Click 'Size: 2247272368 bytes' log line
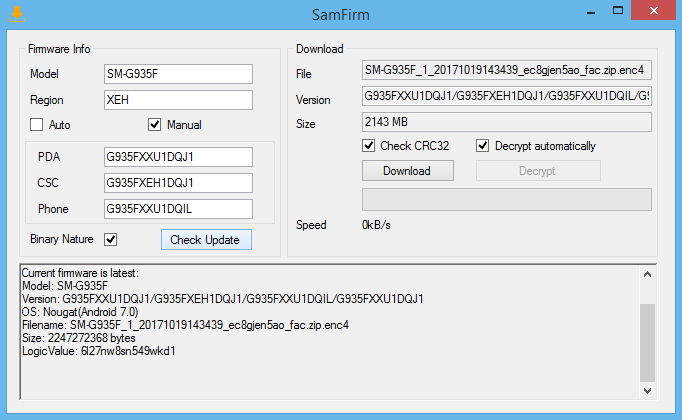Viewport: 682px width, 420px height. tap(79, 338)
